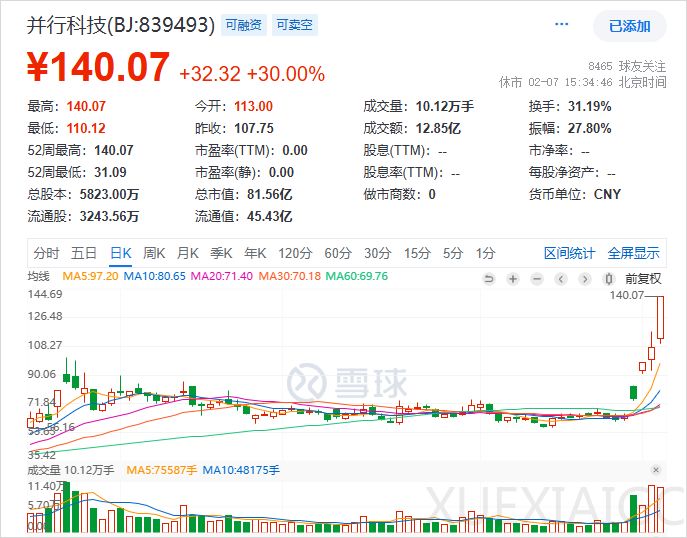Click the 可融资 tag
The image size is (687, 538).
click(x=244, y=25)
